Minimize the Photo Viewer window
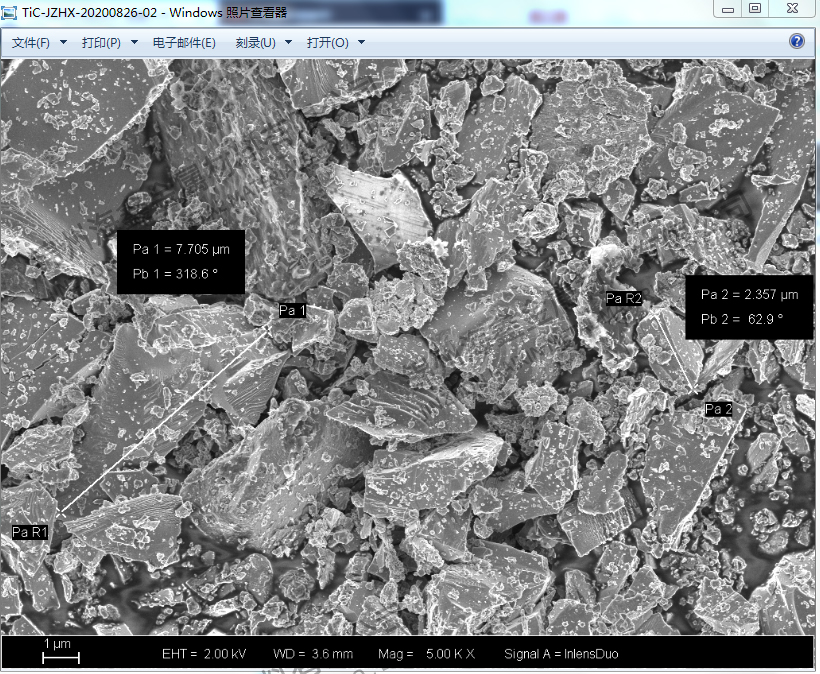820x674 pixels. [x=728, y=9]
